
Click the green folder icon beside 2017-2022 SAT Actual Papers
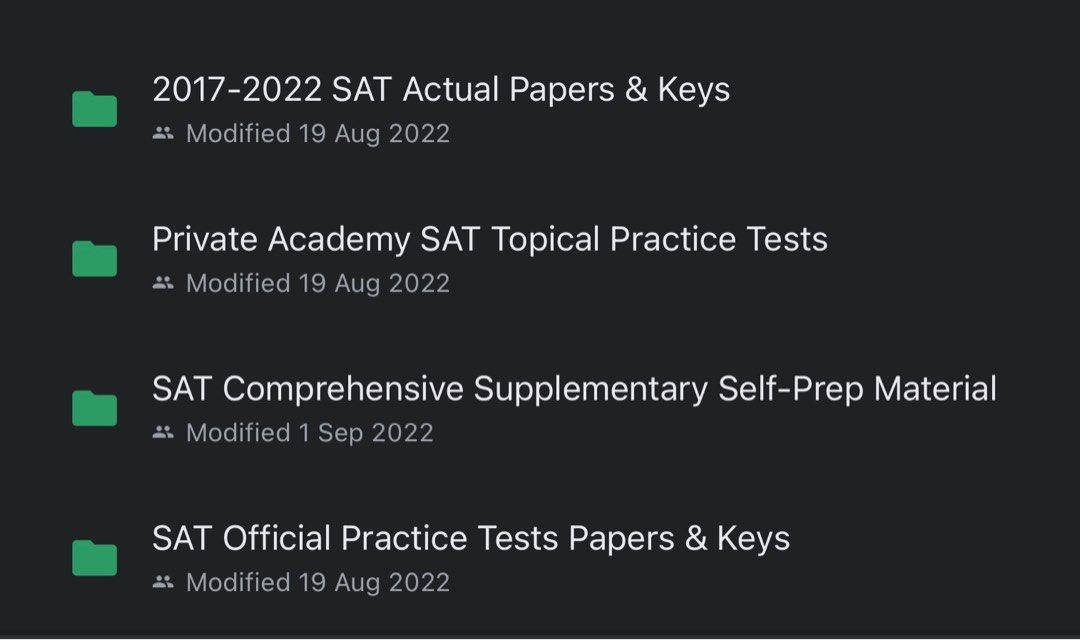coord(93,108)
